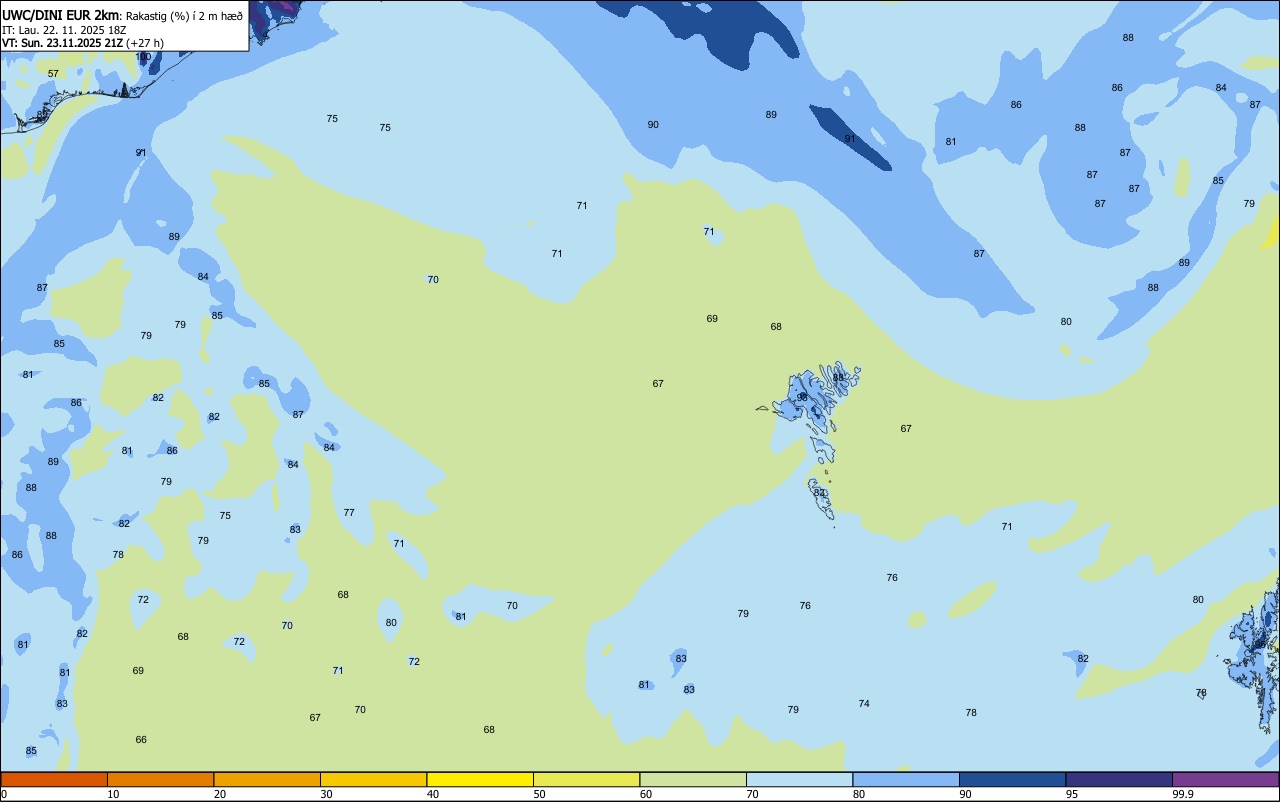
Task: Click the Rakastig (%) í 2 m hæð label
Action: pyautogui.click(x=184, y=16)
